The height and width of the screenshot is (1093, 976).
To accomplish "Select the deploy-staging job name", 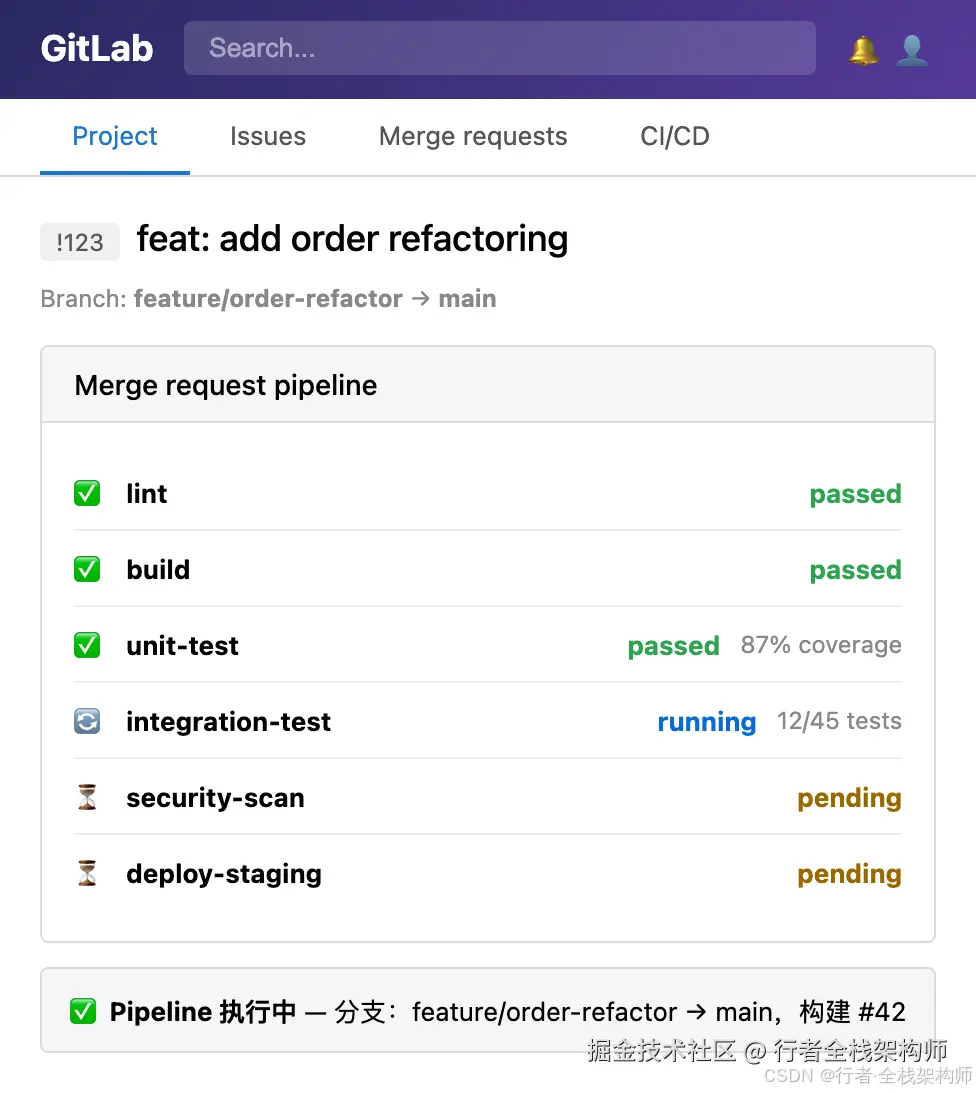I will [x=224, y=873].
